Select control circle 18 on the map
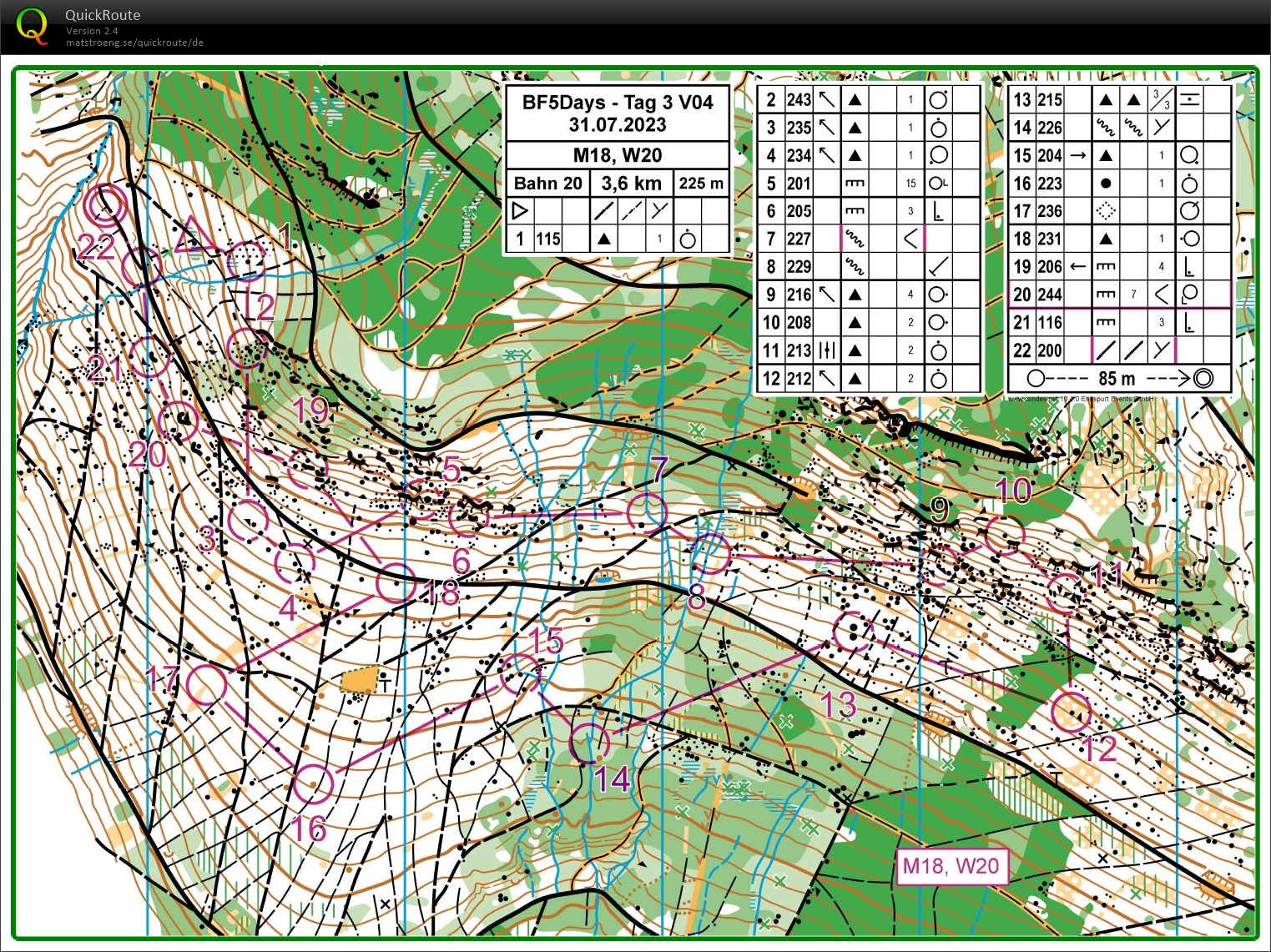 point(396,583)
